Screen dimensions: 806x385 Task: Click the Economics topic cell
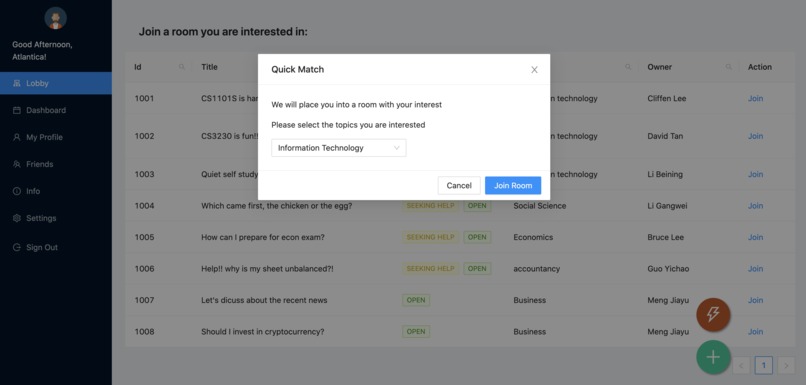click(533, 237)
